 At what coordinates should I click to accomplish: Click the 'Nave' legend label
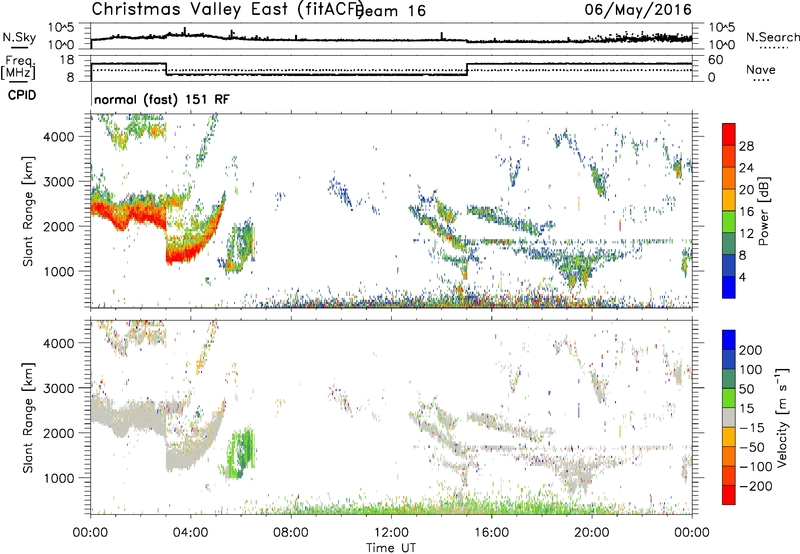[760, 70]
